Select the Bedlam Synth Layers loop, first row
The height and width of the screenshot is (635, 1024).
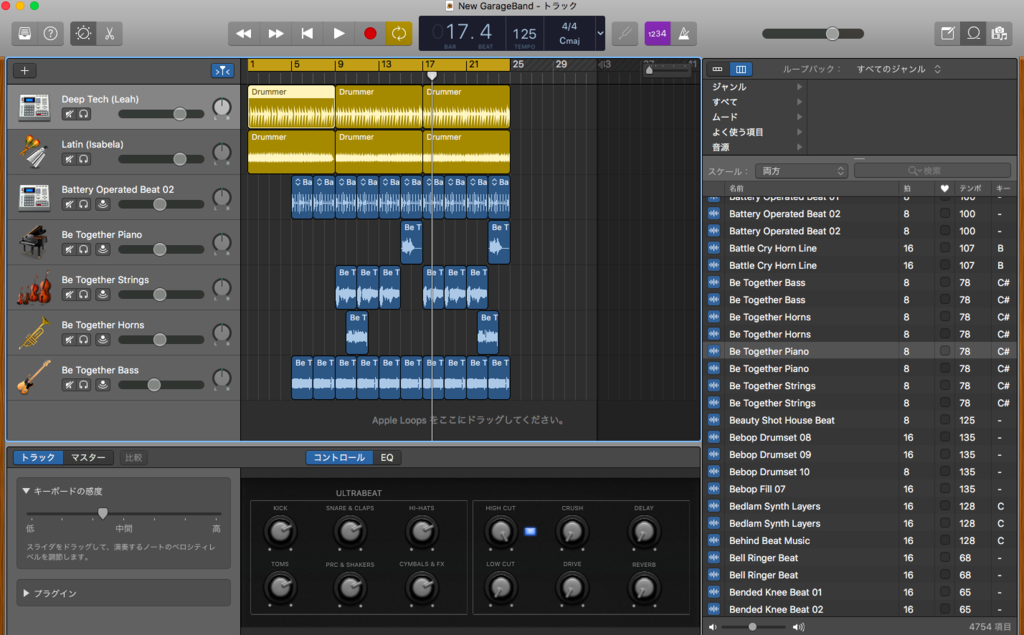click(x=859, y=506)
